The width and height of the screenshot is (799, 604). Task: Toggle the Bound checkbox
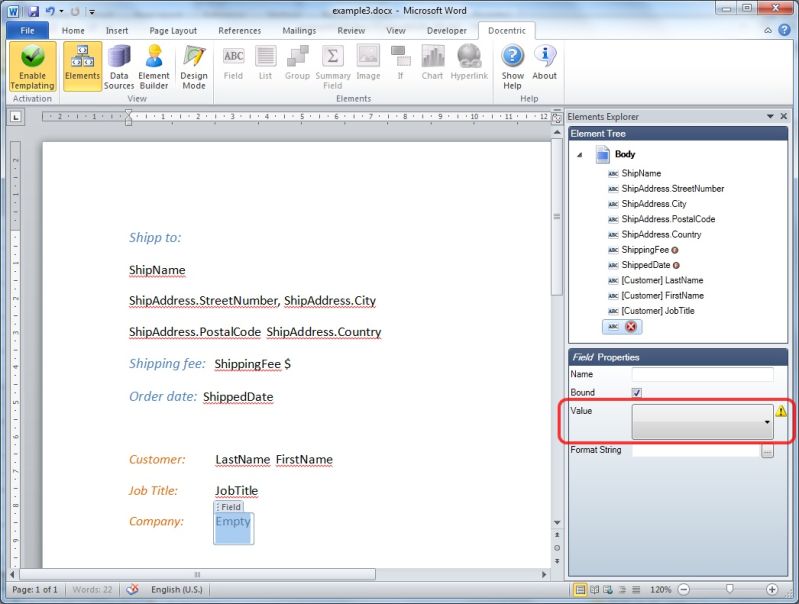pos(636,392)
